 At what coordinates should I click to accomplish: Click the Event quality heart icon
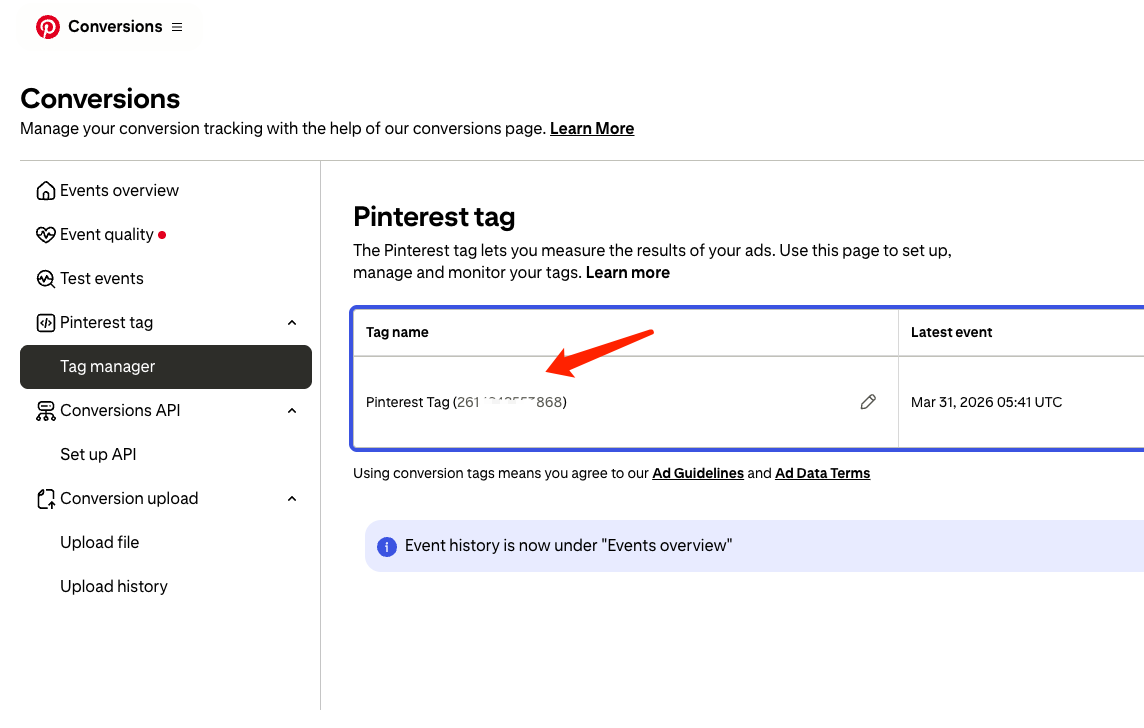45,235
